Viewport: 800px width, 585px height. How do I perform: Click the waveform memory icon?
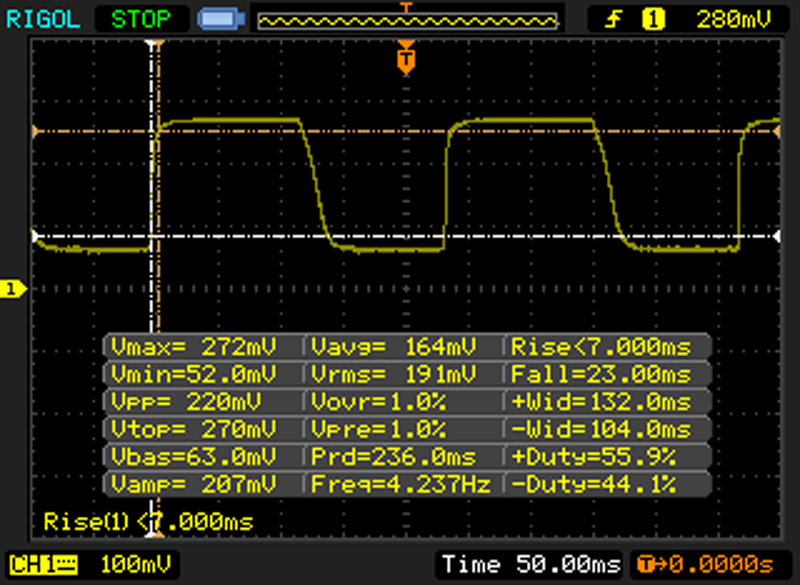click(216, 18)
